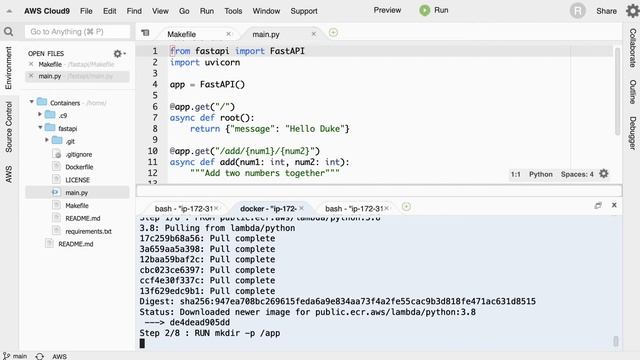Add a new editor tab with plus icon
Viewport: 640px width, 360px height.
[x=333, y=33]
